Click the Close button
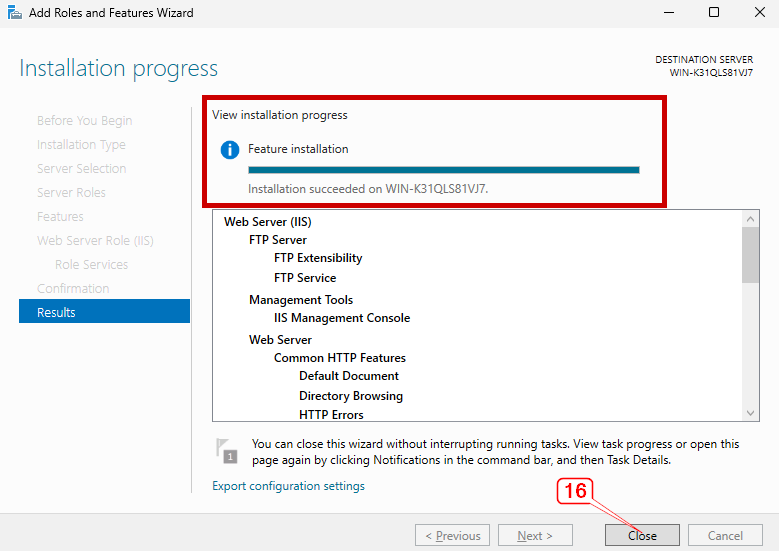Viewport: 779px width, 551px height. click(642, 535)
